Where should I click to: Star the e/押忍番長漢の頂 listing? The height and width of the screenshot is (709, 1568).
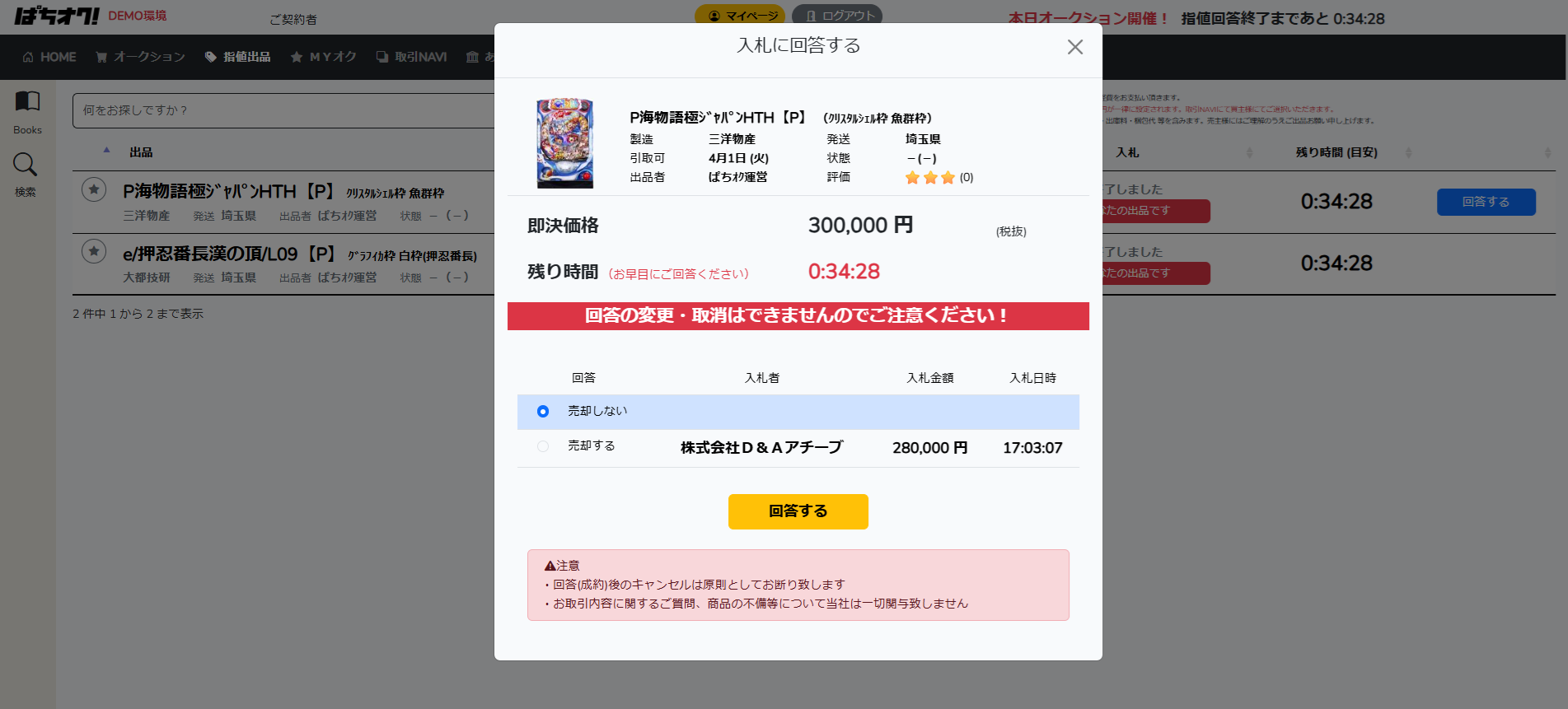click(x=94, y=251)
